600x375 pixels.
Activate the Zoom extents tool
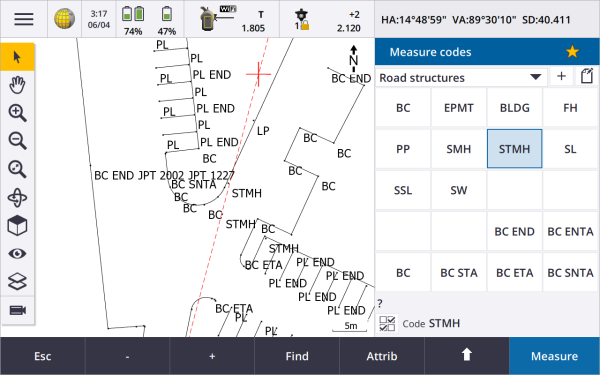[x=17, y=169]
